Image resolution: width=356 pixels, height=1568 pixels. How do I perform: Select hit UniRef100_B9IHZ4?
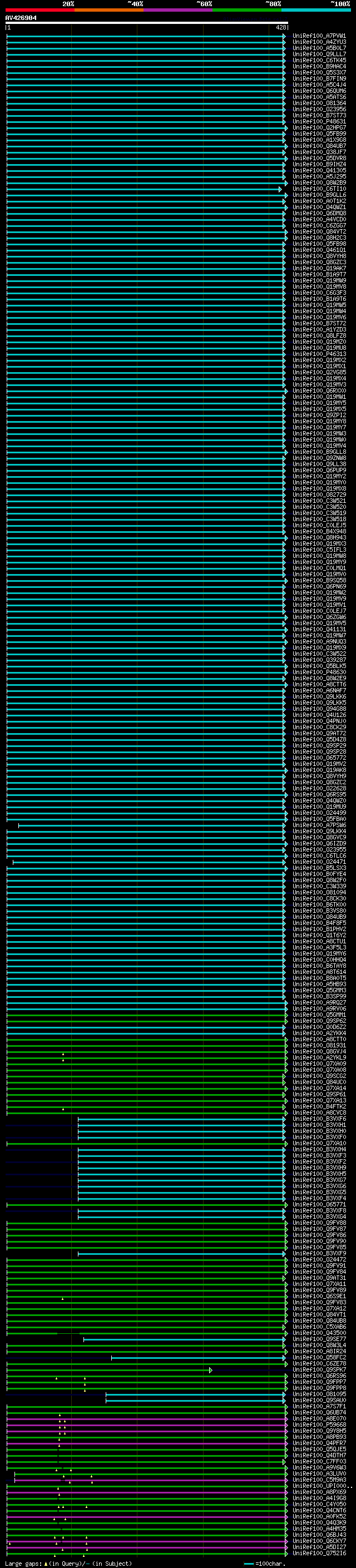pos(319,164)
